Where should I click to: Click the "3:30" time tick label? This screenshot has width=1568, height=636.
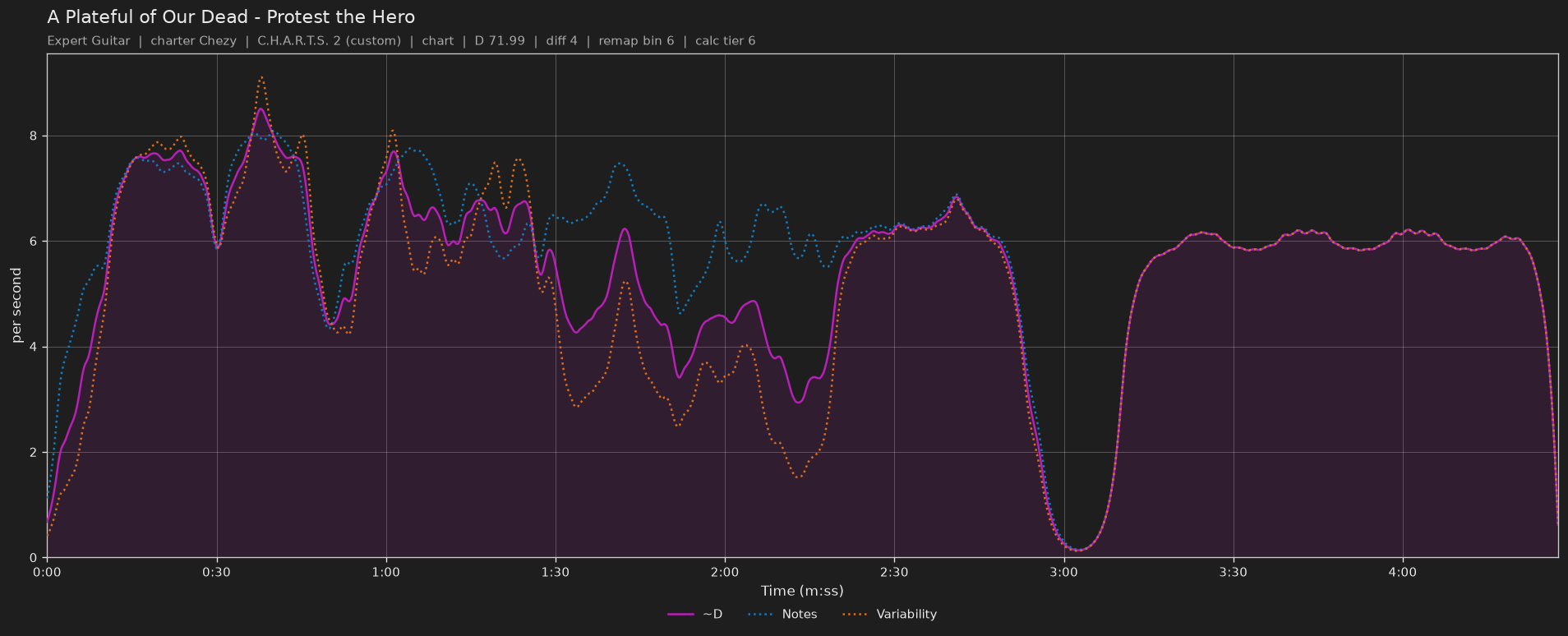[1233, 572]
